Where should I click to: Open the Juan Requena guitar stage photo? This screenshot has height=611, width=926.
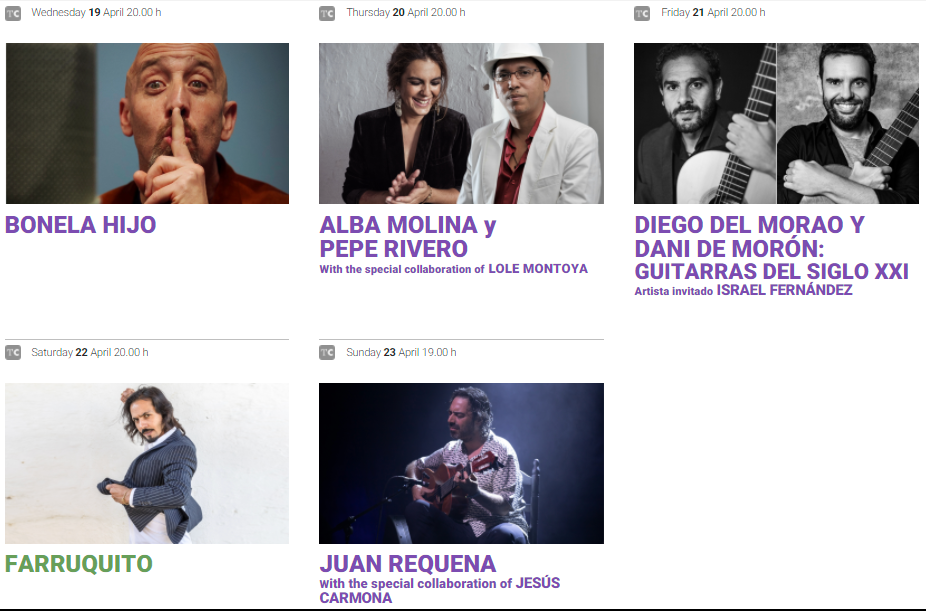461,463
